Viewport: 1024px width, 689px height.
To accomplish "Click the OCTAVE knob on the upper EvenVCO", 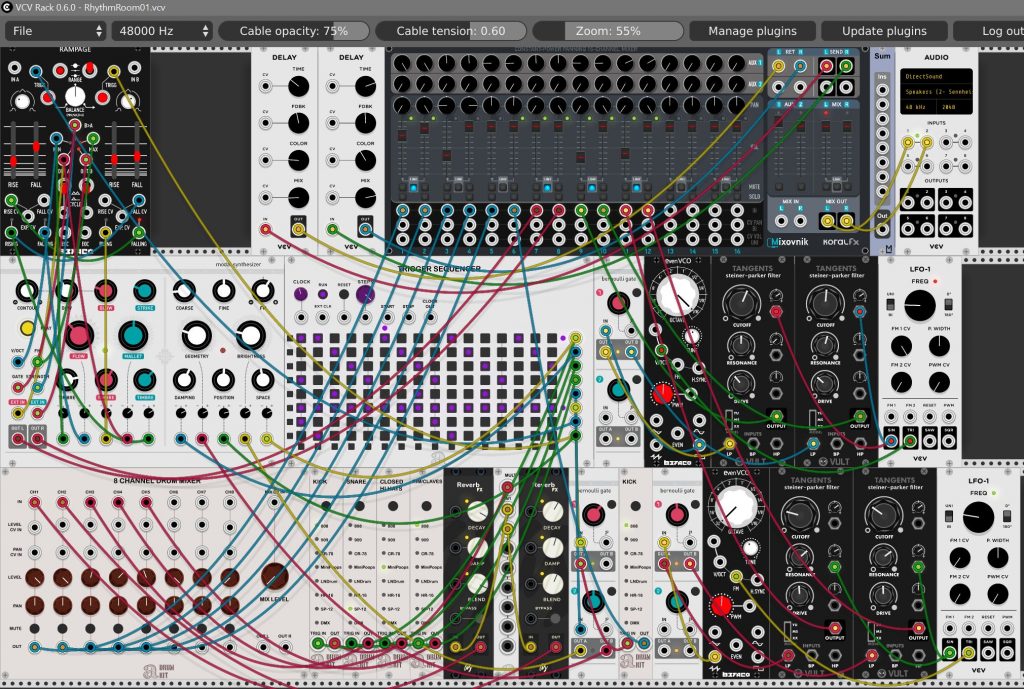I will pyautogui.click(x=677, y=294).
